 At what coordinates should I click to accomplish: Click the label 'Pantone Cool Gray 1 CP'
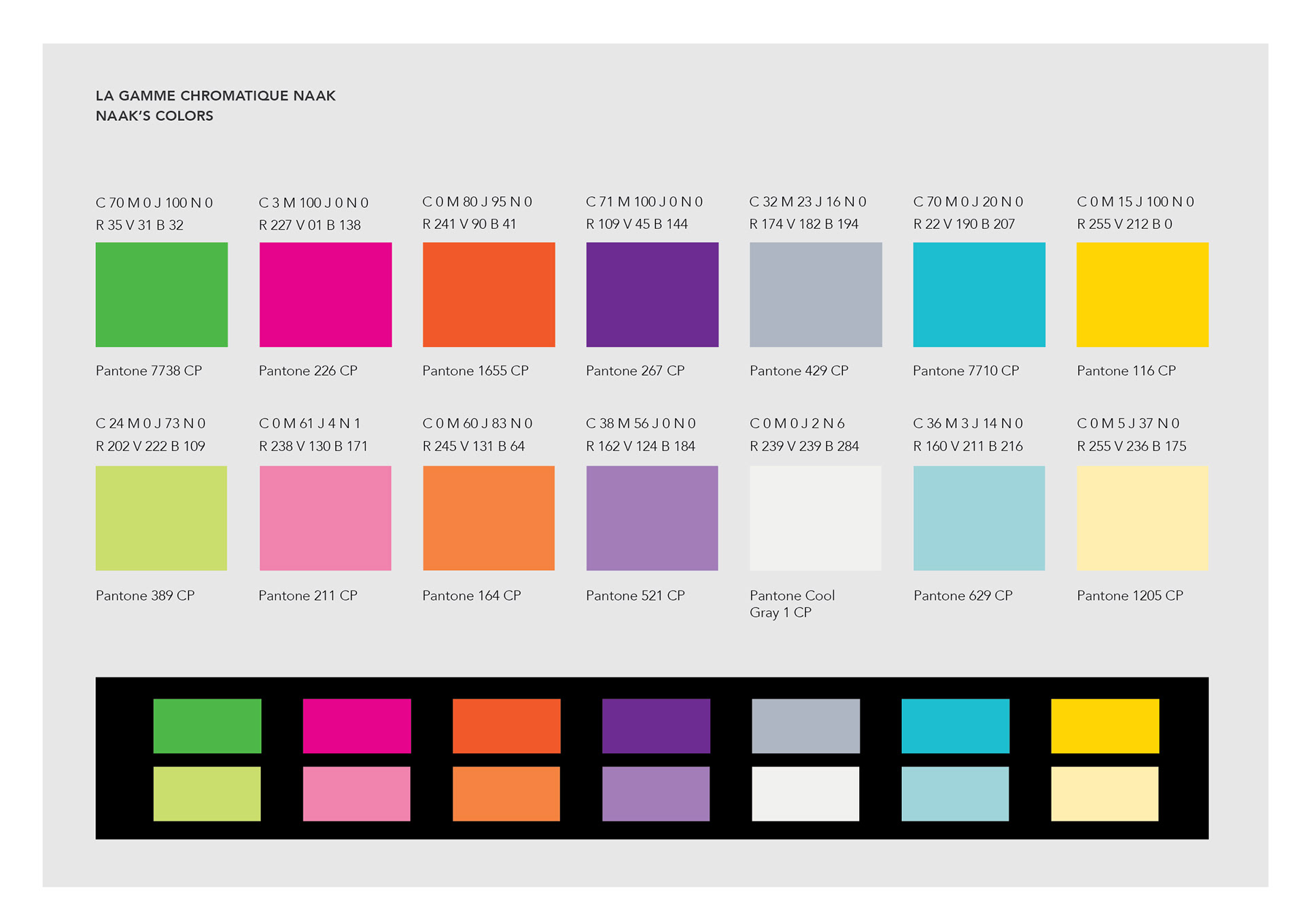(x=792, y=604)
